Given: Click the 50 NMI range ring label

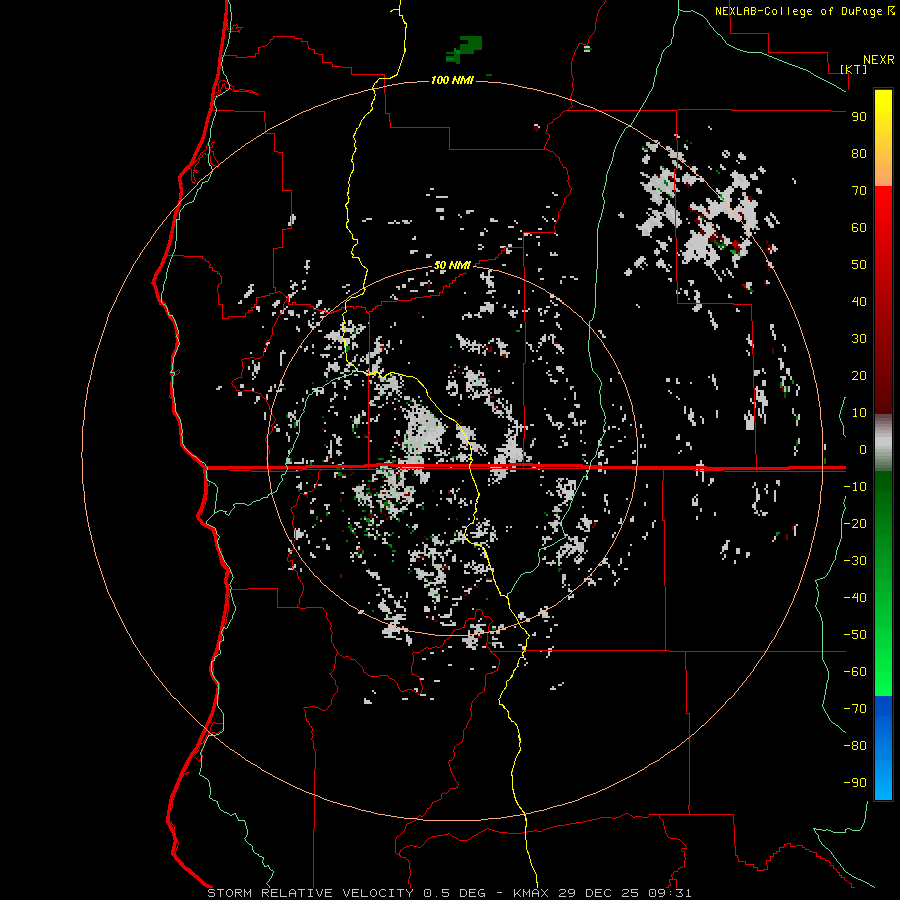Looking at the screenshot, I should 451,265.
